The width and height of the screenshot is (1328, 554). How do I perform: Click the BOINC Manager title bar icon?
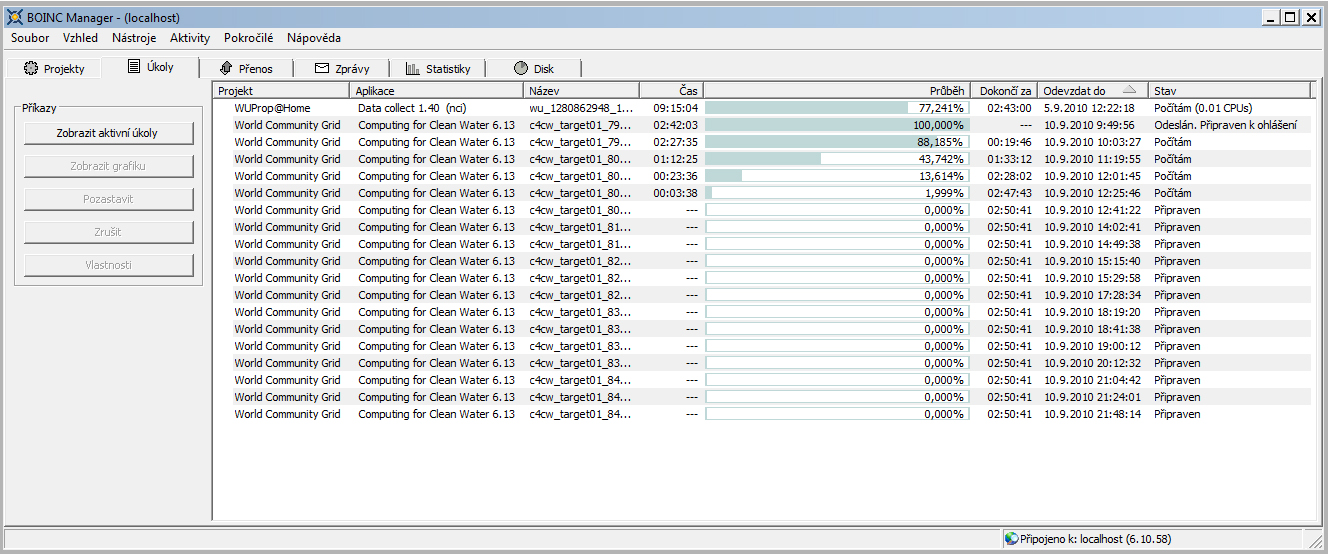[x=13, y=17]
